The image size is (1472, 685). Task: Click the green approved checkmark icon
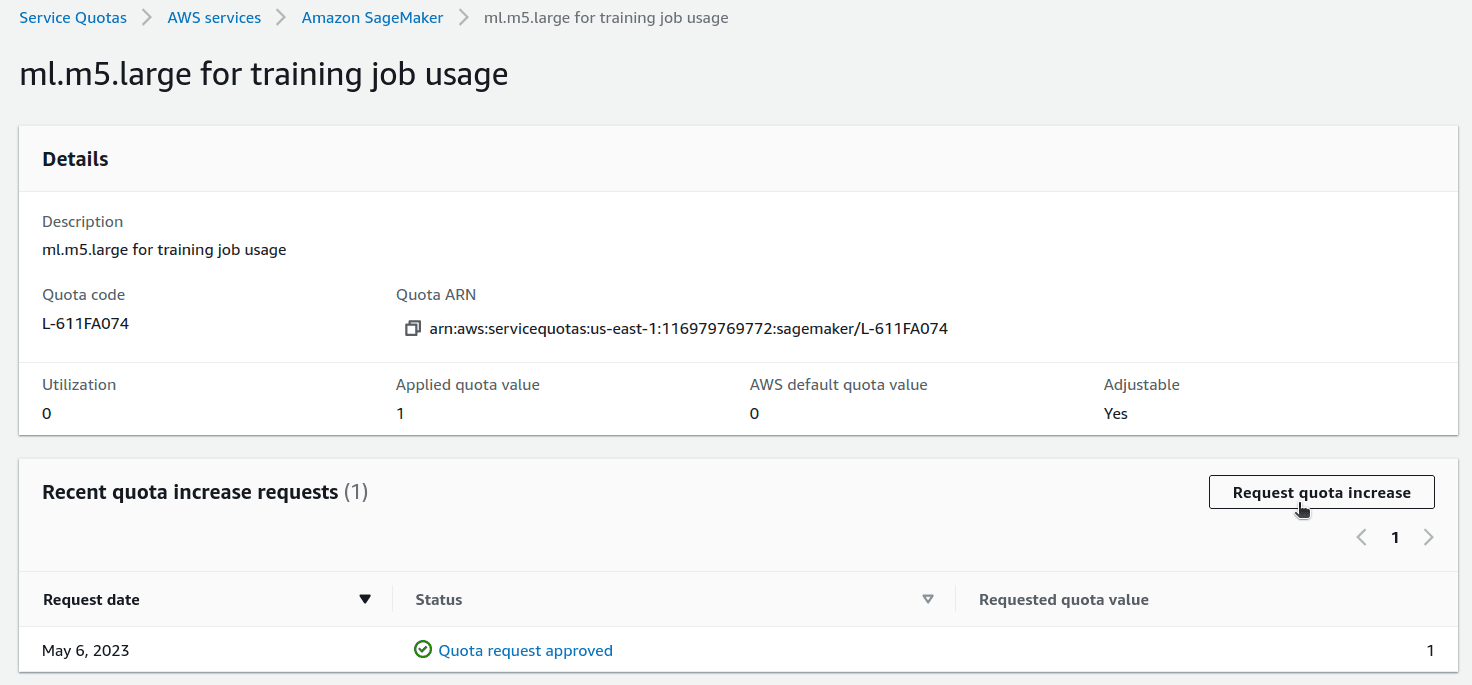point(423,650)
